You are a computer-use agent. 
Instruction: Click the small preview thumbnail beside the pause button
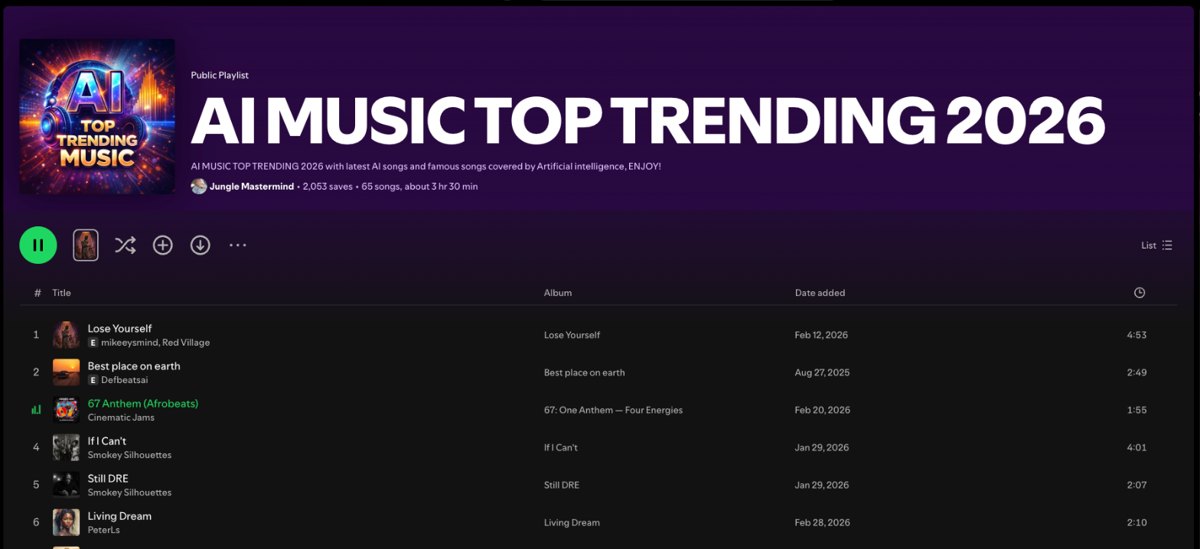coord(86,245)
